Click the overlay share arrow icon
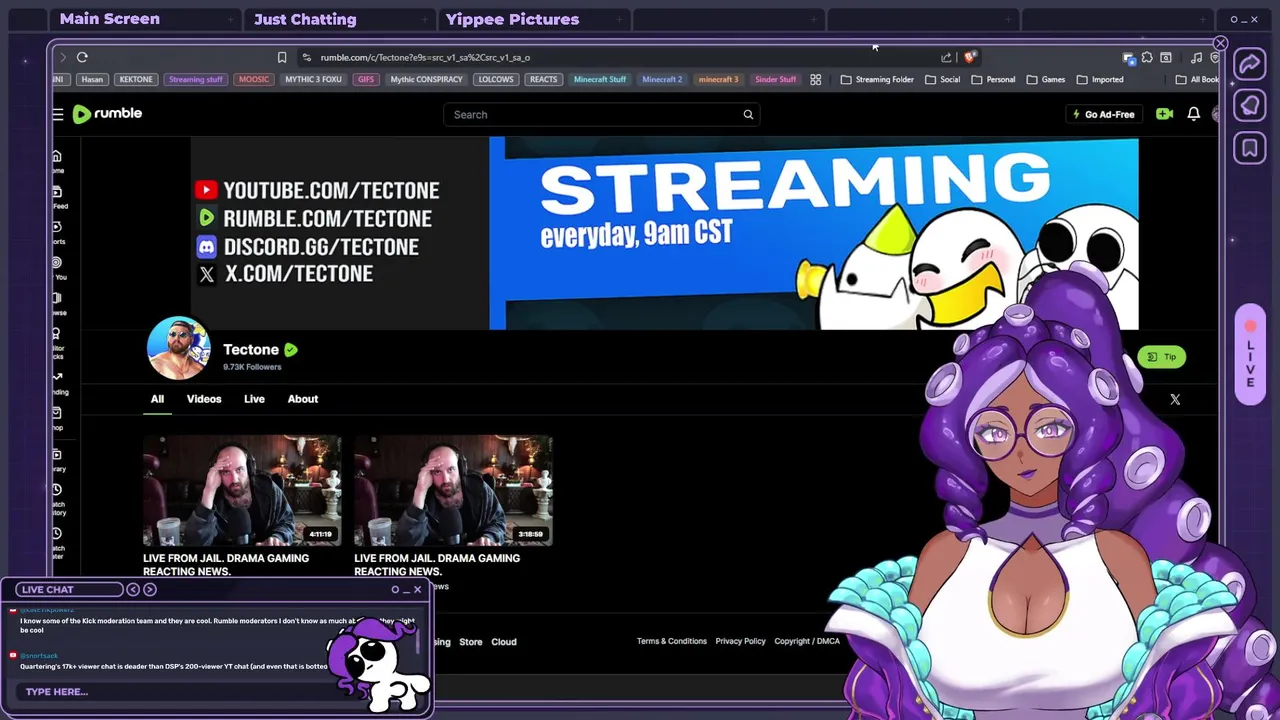The image size is (1280, 720). 1250,65
